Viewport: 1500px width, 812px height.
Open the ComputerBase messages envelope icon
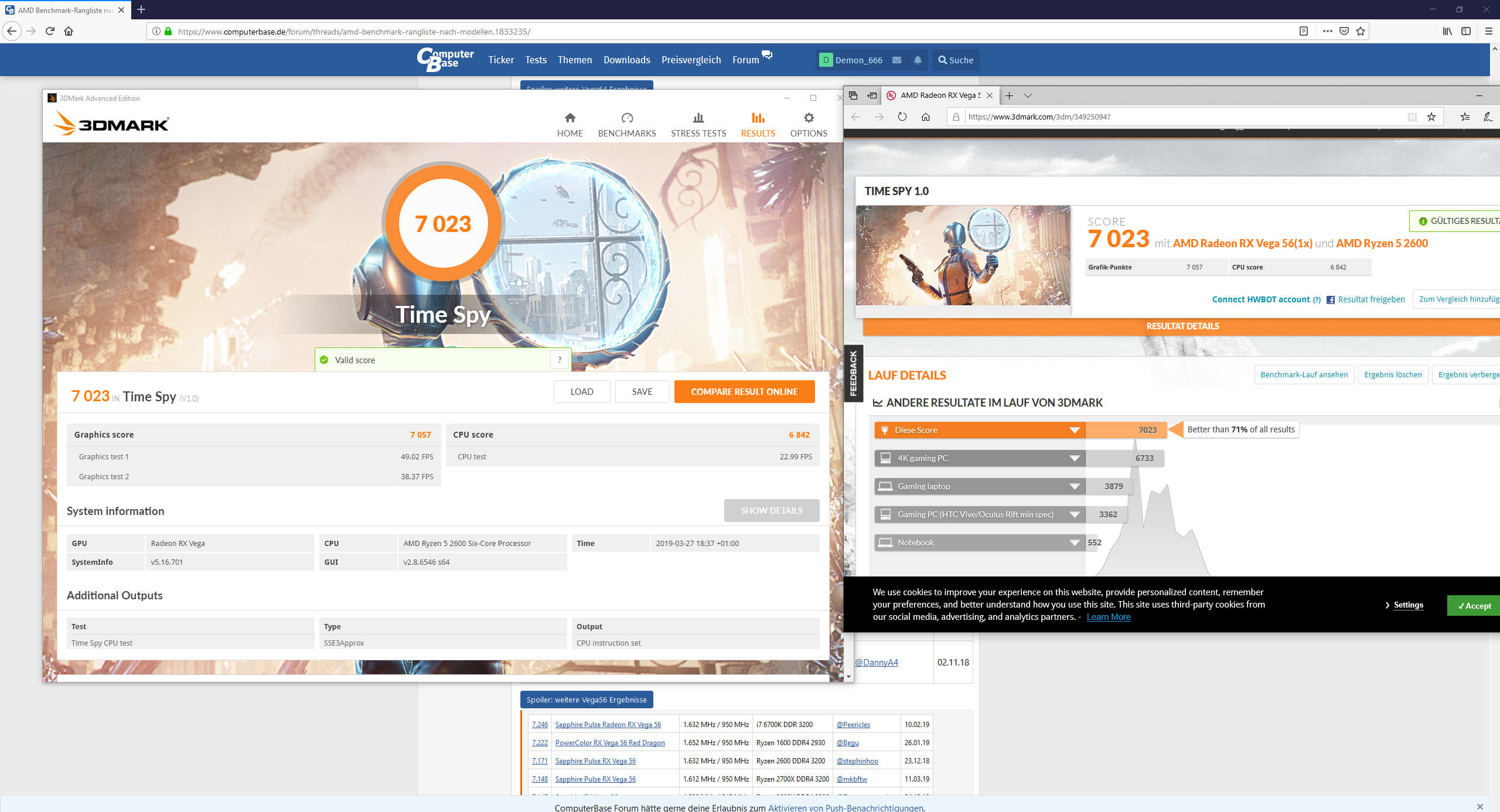point(896,60)
